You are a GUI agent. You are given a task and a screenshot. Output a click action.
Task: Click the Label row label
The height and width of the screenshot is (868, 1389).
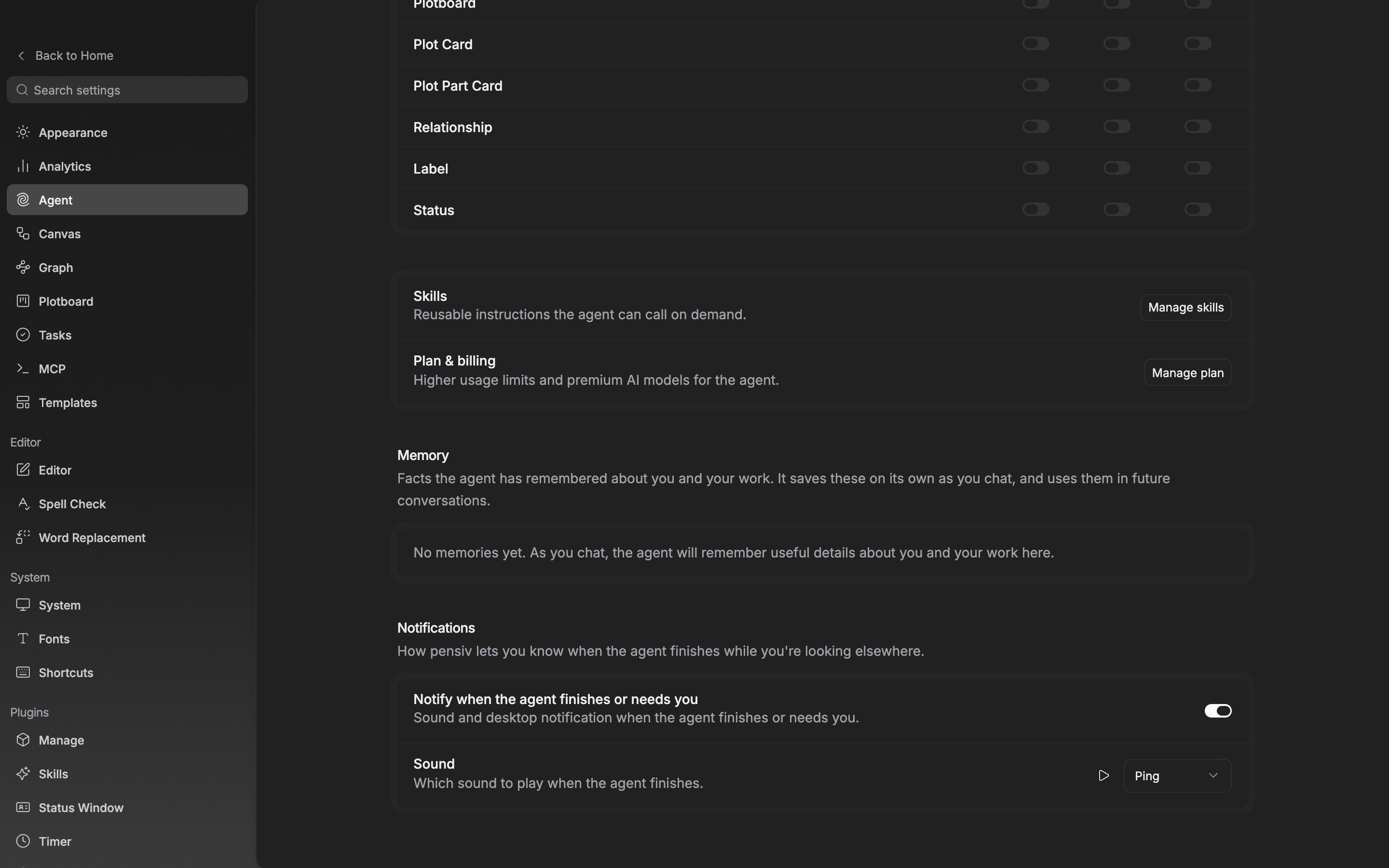[431, 169]
